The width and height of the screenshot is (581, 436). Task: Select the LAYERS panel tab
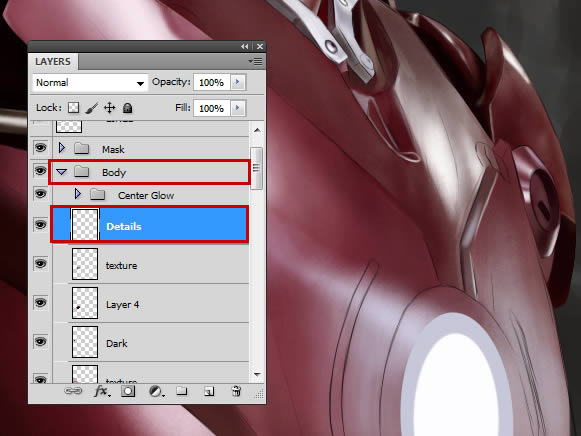point(53,61)
